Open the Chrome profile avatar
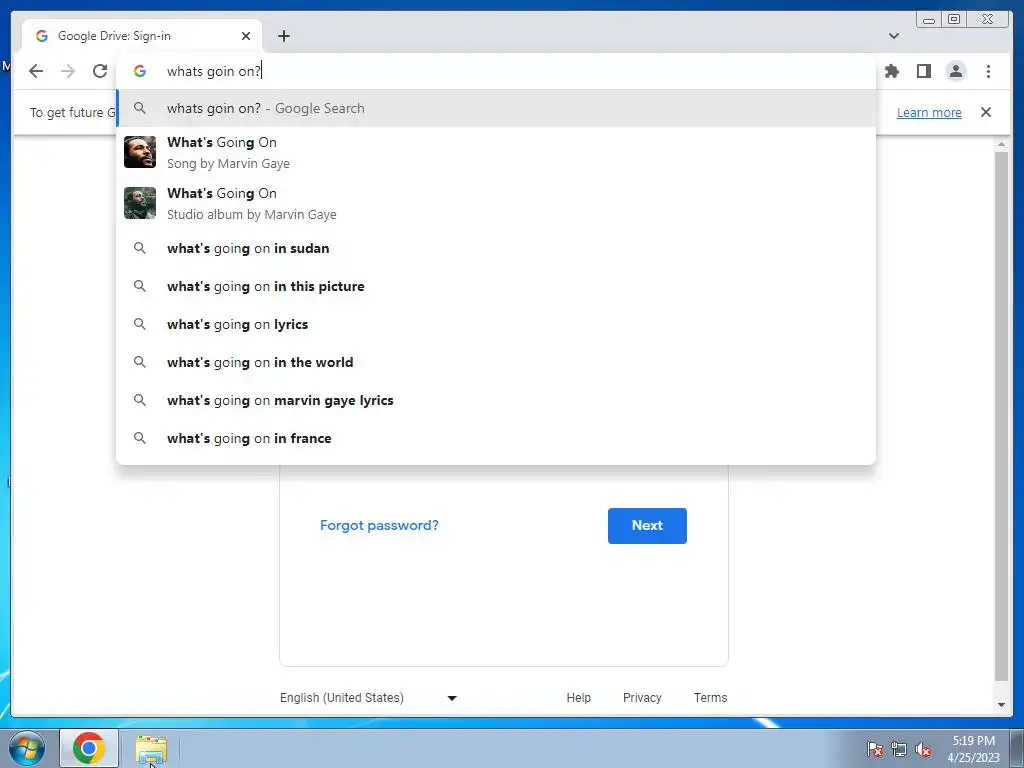Image resolution: width=1024 pixels, height=768 pixels. coord(955,71)
